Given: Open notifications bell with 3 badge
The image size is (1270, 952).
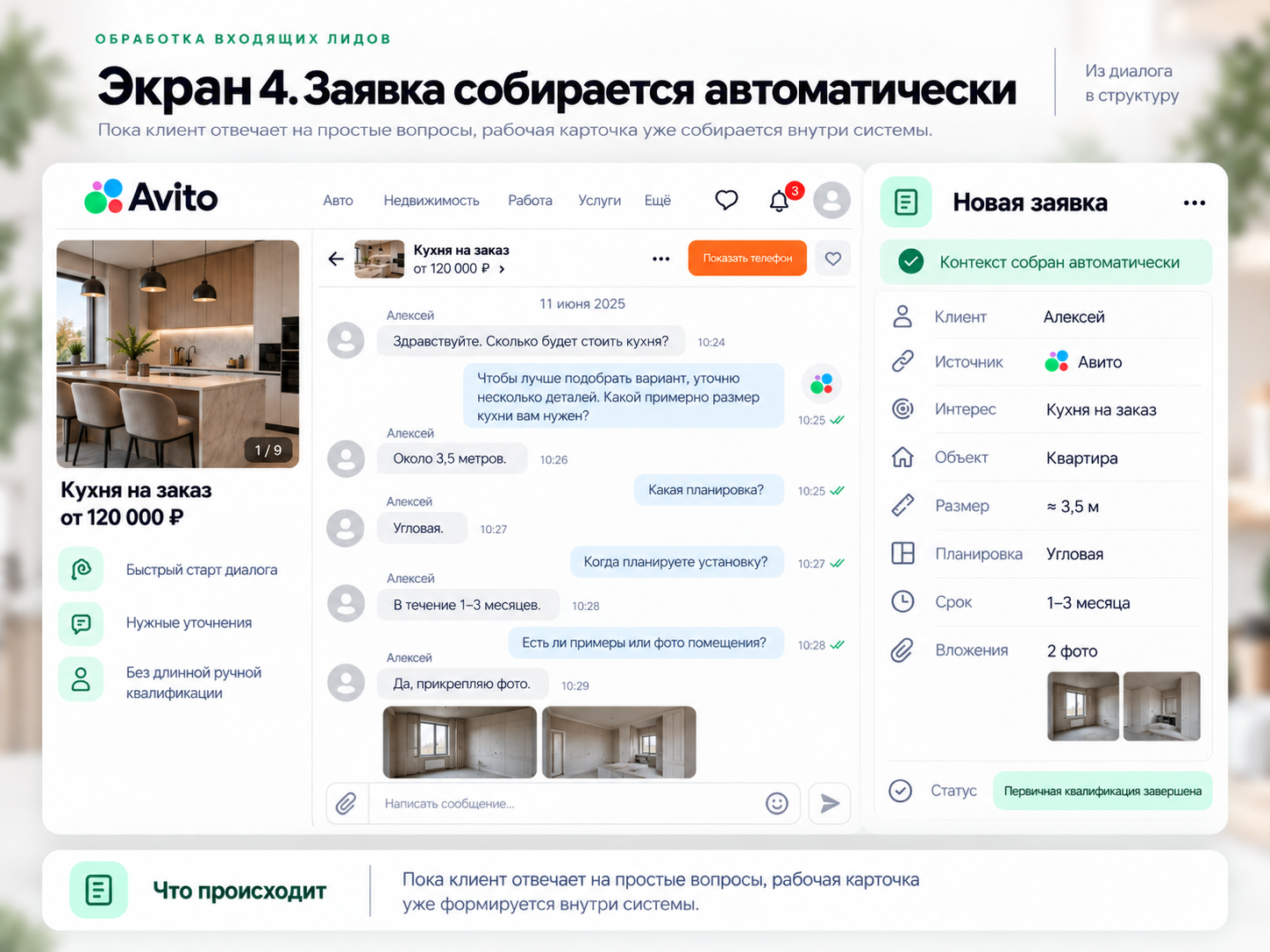Looking at the screenshot, I should (x=780, y=201).
